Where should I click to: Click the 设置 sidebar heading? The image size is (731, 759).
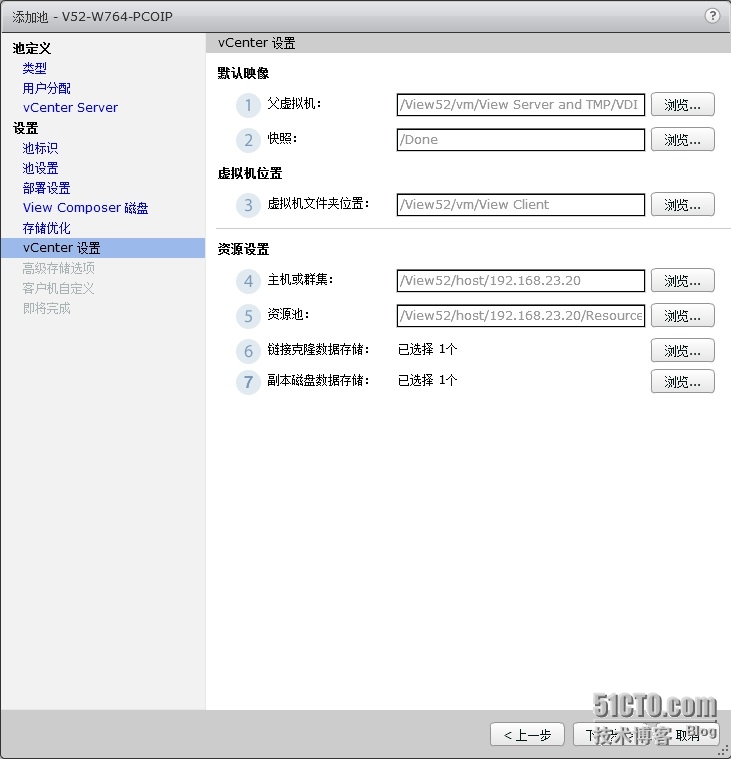(25, 128)
